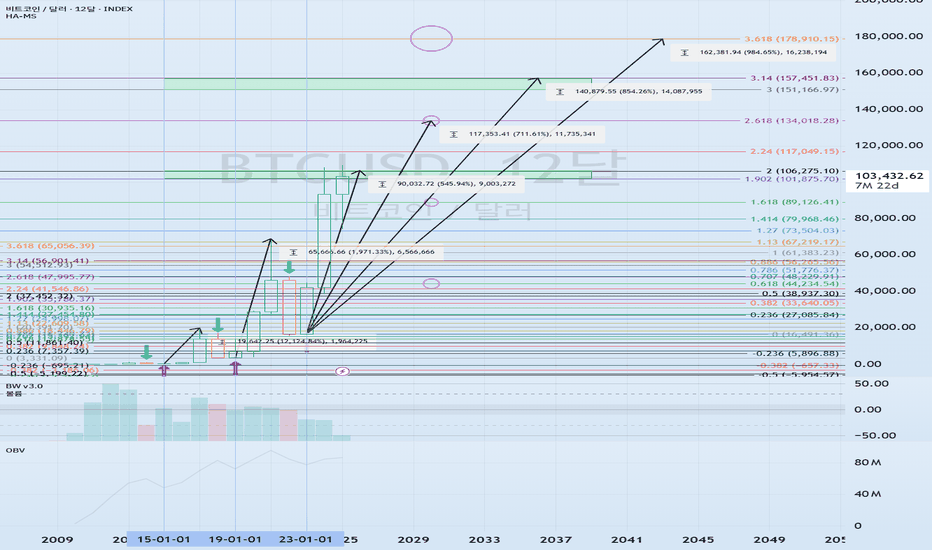The image size is (932, 550).
Task: Click the tallest teal volume bar
Action: (x=111, y=412)
